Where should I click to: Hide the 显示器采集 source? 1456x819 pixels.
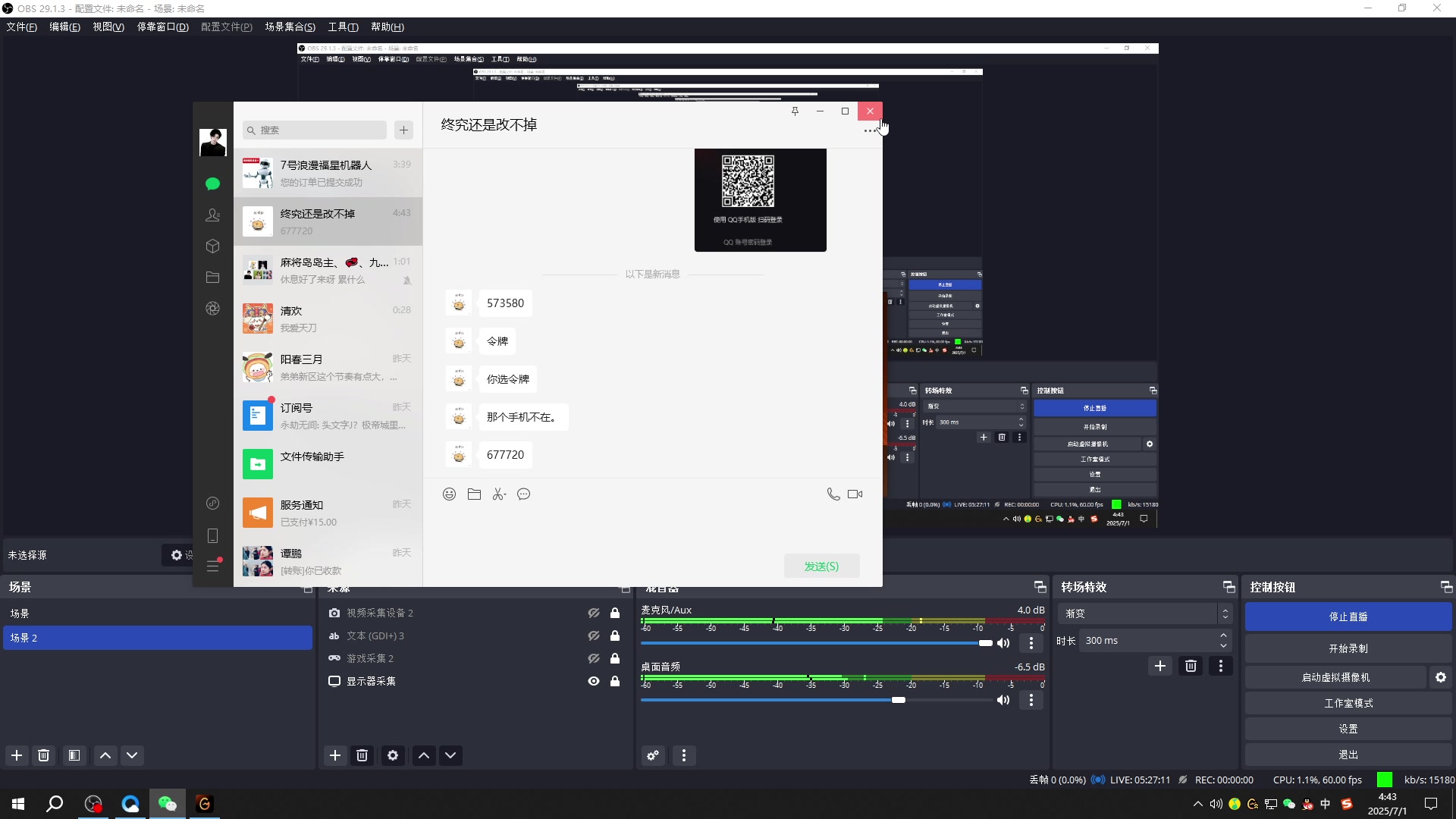coord(594,681)
